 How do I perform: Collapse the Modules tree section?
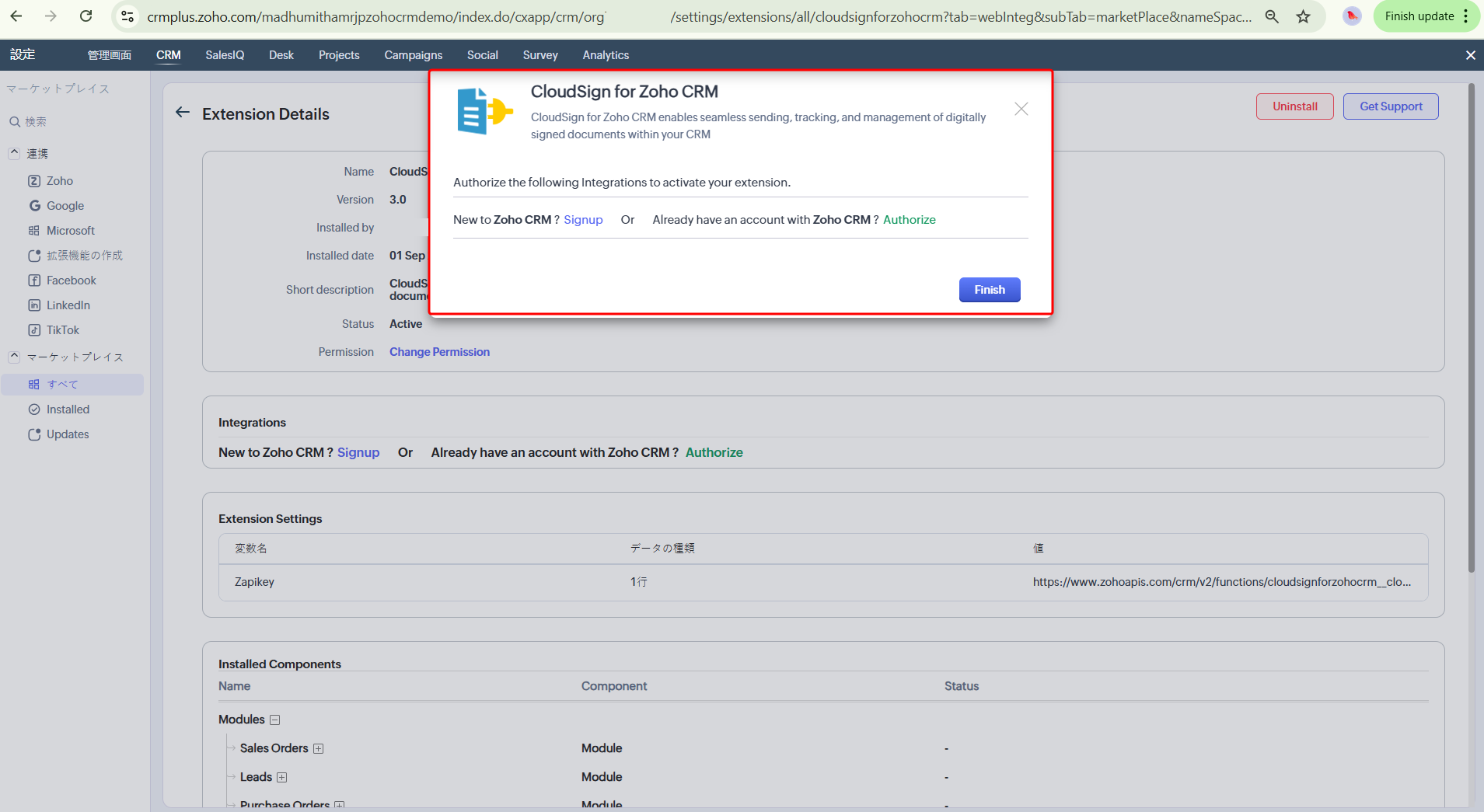pyautogui.click(x=275, y=720)
